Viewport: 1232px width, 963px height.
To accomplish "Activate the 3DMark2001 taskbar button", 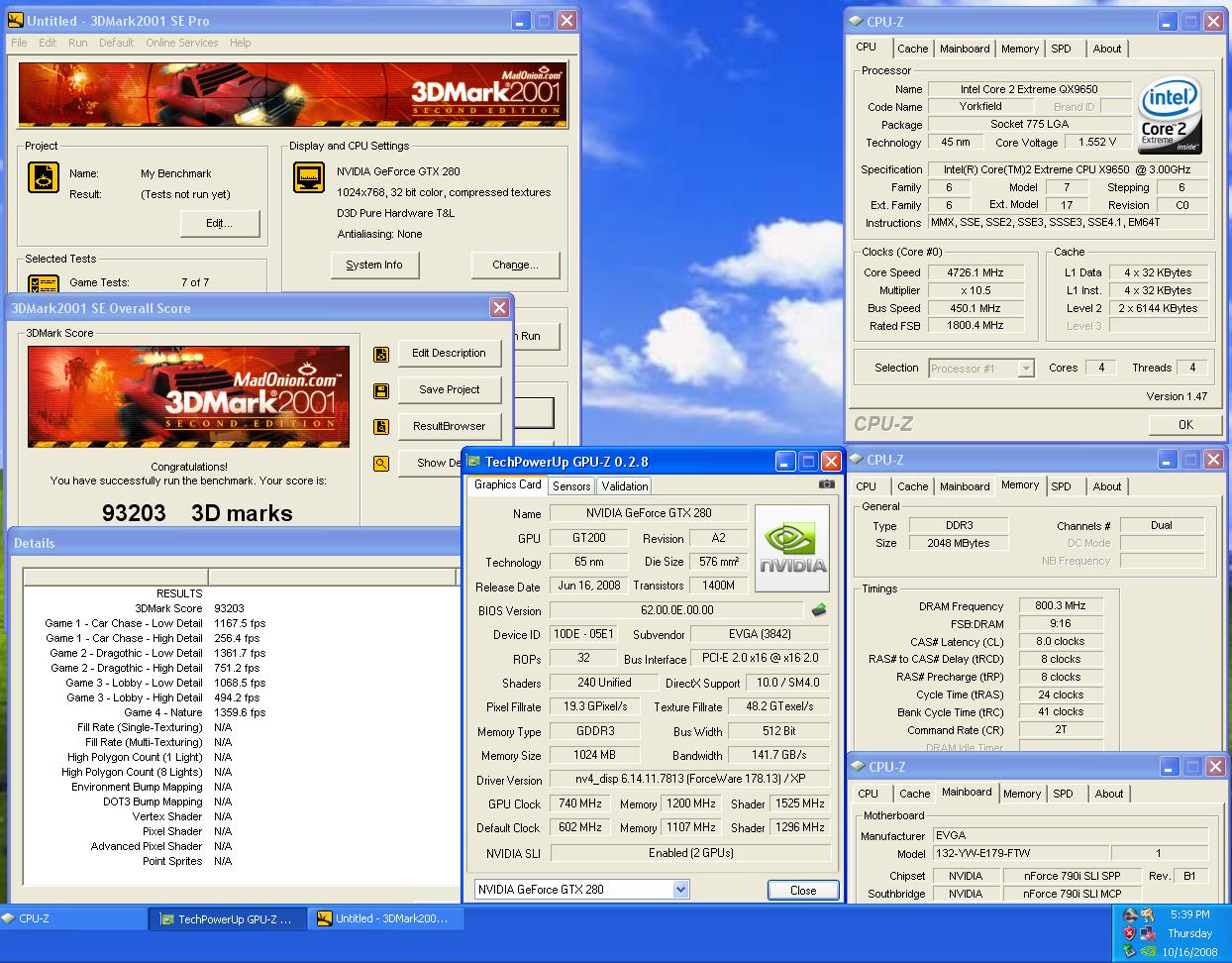I will (386, 918).
